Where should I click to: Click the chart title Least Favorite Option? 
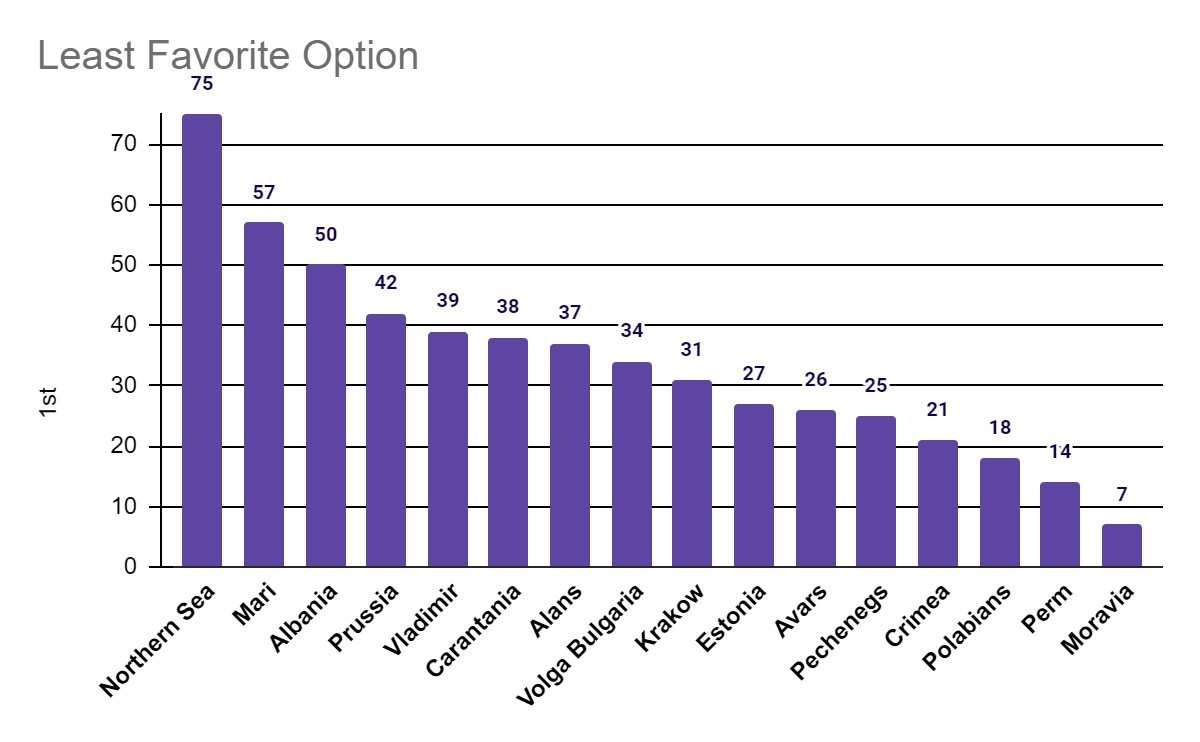[228, 56]
